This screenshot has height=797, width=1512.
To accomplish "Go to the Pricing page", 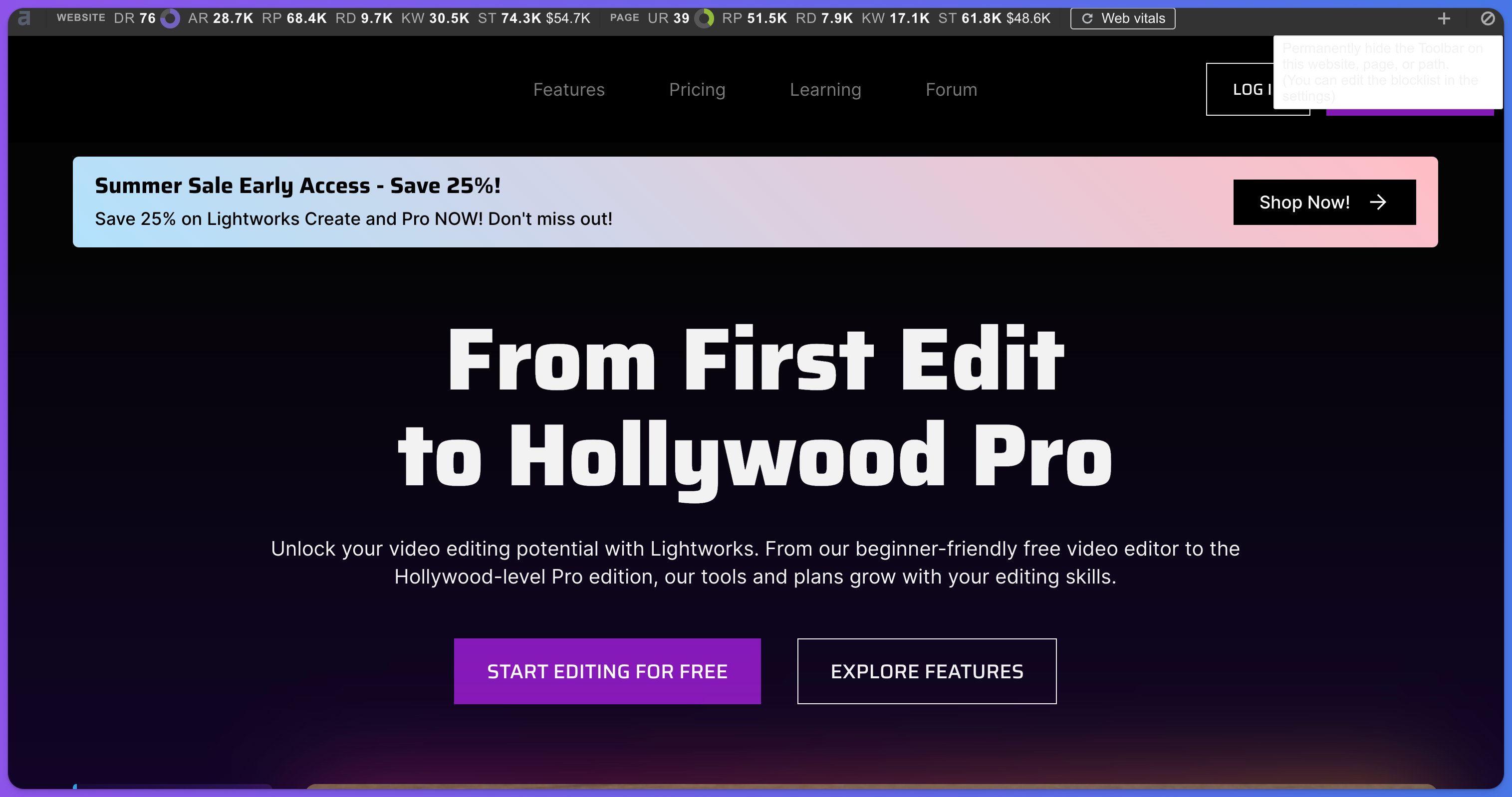I will pos(697,90).
